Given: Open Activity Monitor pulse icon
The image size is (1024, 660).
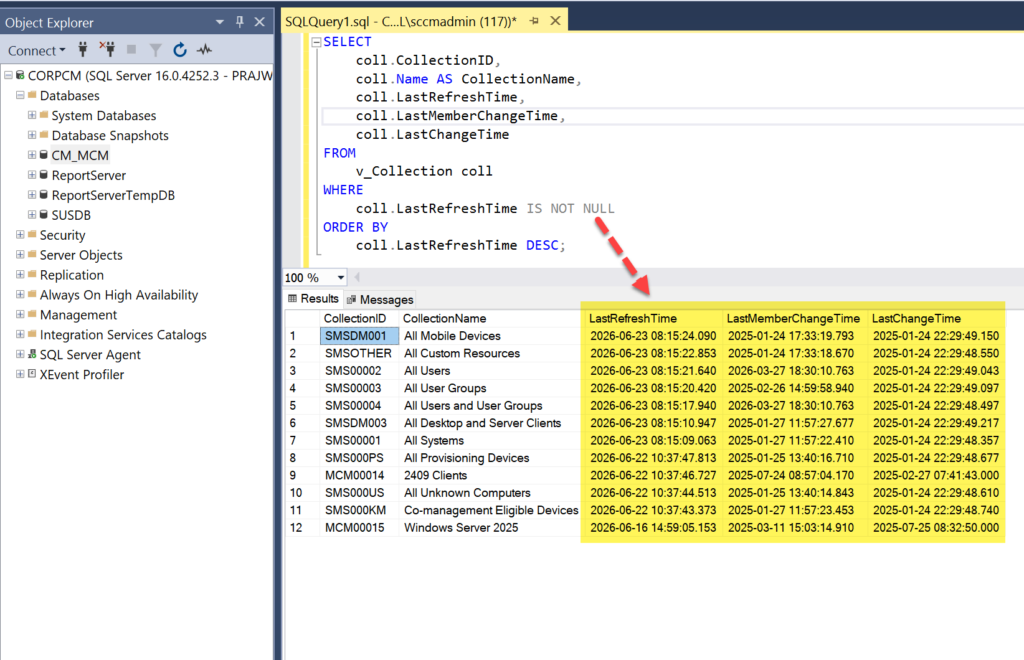Looking at the screenshot, I should 205,50.
